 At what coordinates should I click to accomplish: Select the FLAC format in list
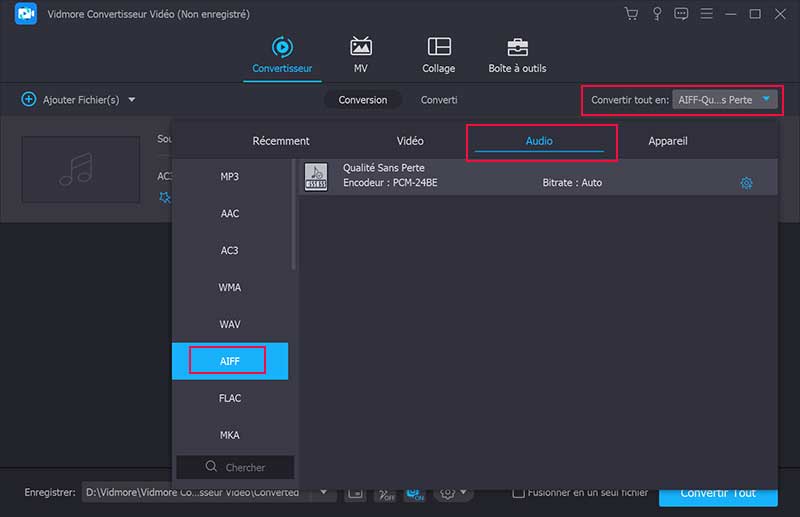(x=230, y=398)
